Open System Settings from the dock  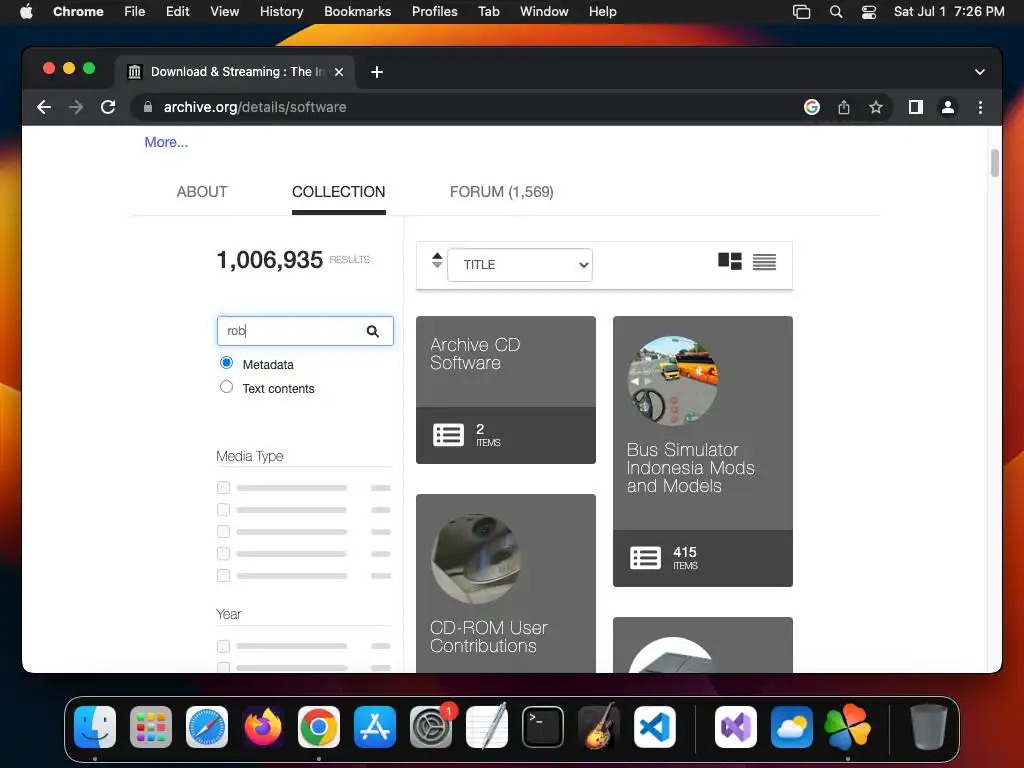coord(431,727)
